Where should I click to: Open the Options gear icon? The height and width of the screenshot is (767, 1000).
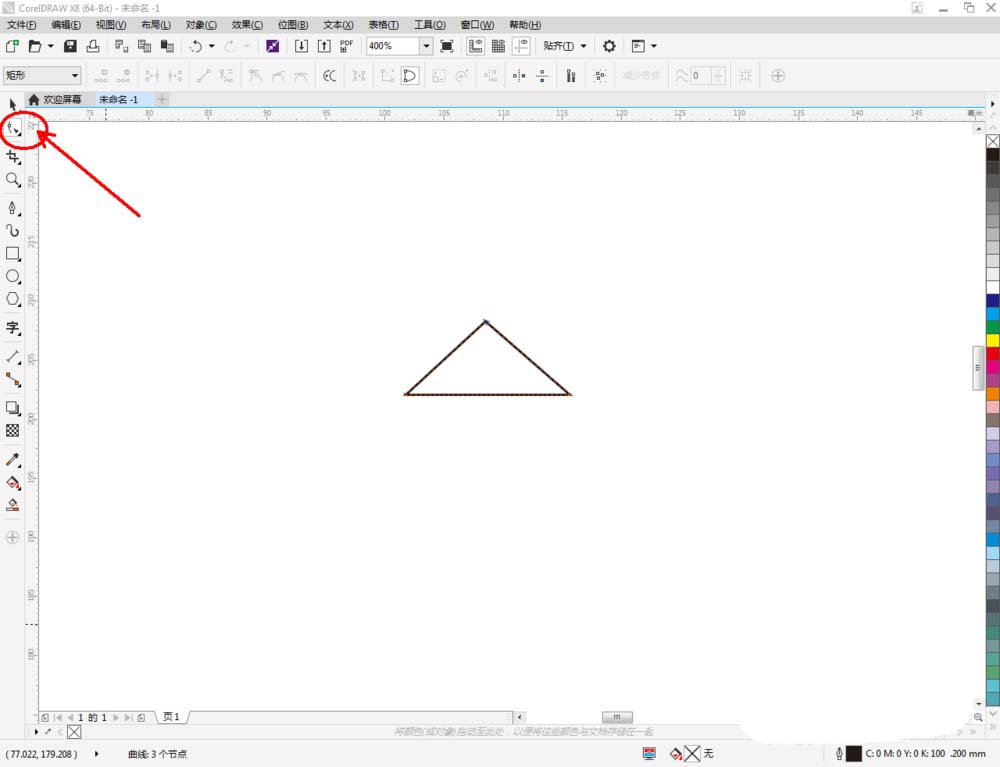[609, 46]
